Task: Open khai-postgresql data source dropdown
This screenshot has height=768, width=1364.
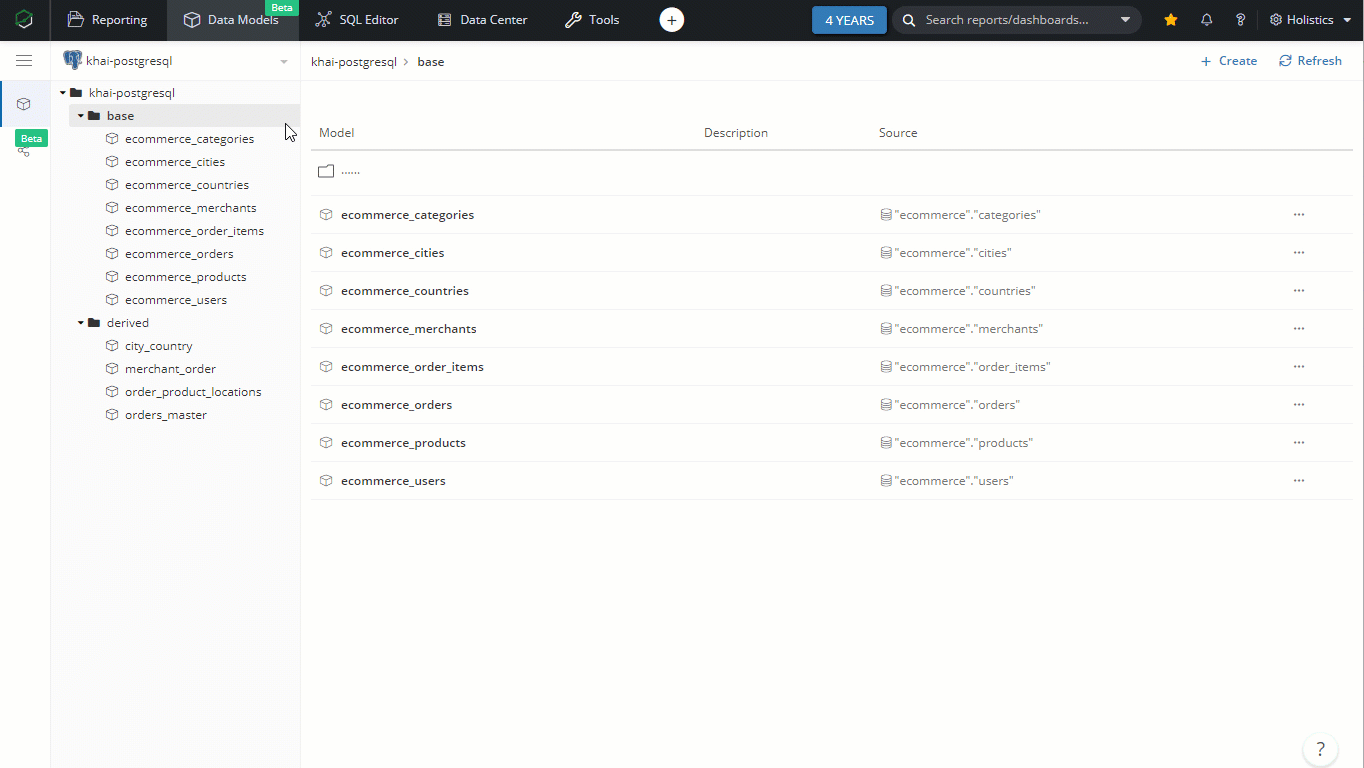Action: tap(176, 61)
